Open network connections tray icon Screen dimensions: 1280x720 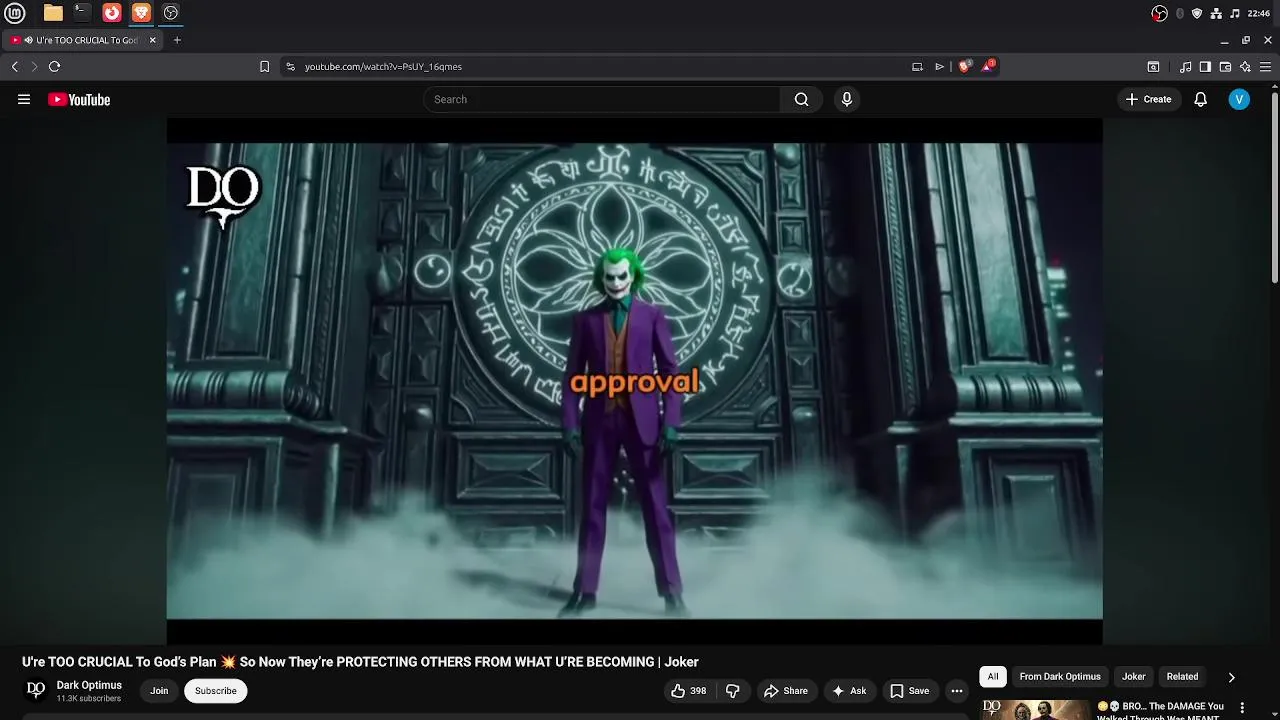point(1216,13)
